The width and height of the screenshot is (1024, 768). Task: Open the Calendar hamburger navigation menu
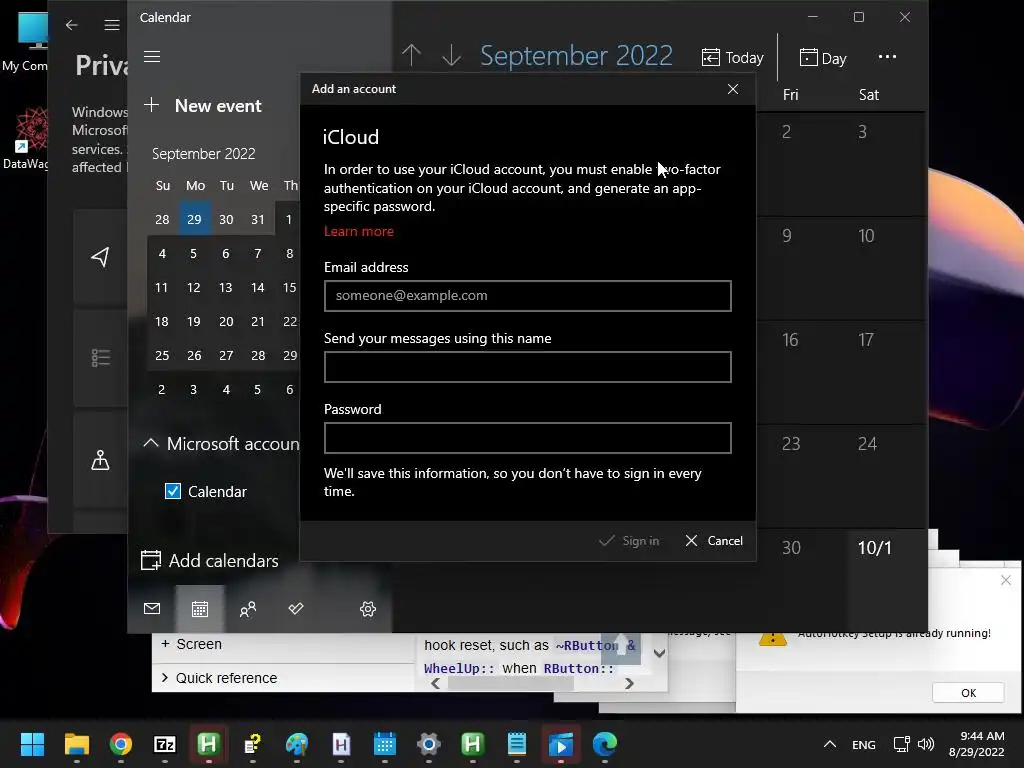click(x=152, y=57)
